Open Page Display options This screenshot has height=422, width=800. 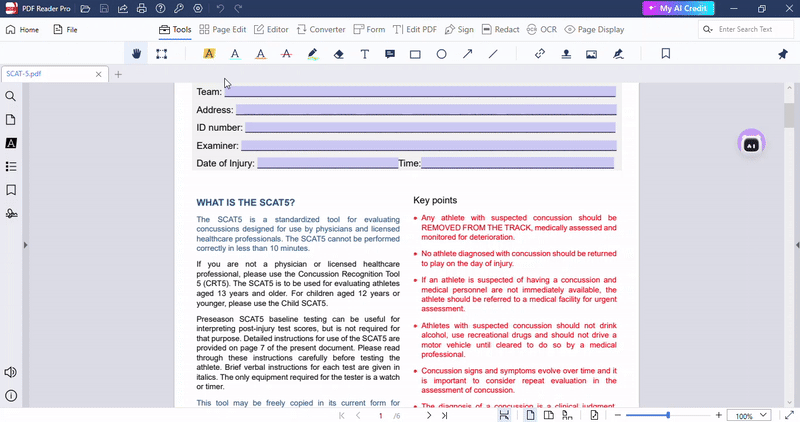click(x=594, y=30)
